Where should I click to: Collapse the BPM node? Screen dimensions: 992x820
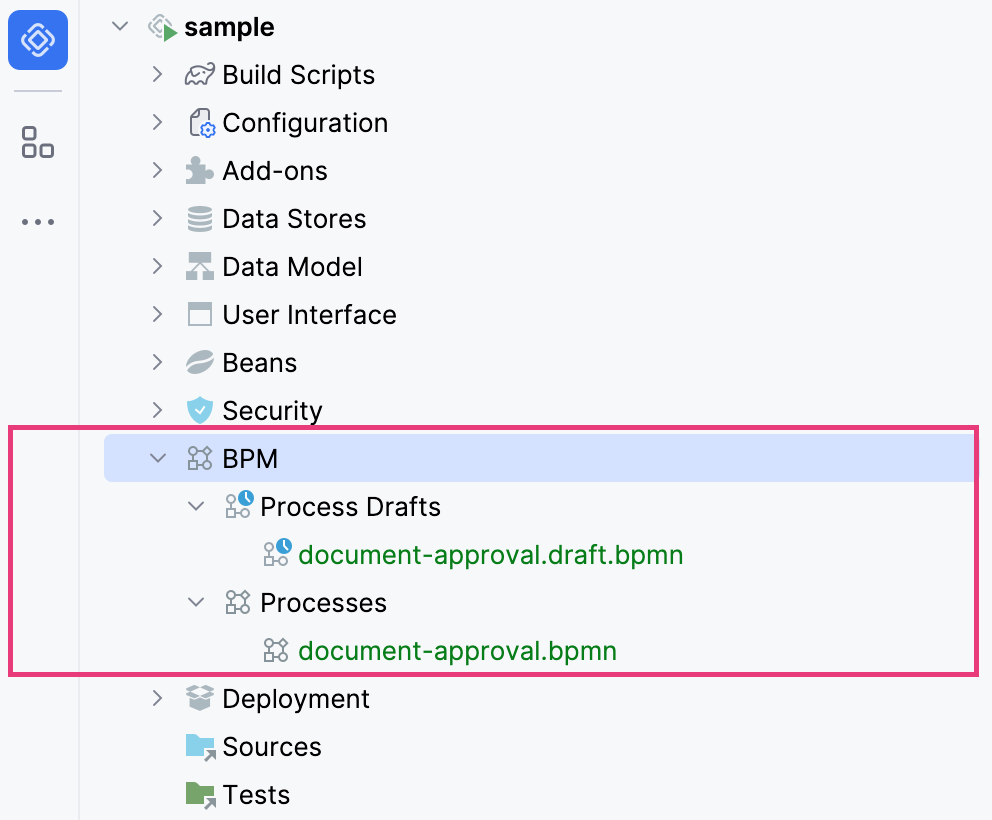click(x=157, y=459)
